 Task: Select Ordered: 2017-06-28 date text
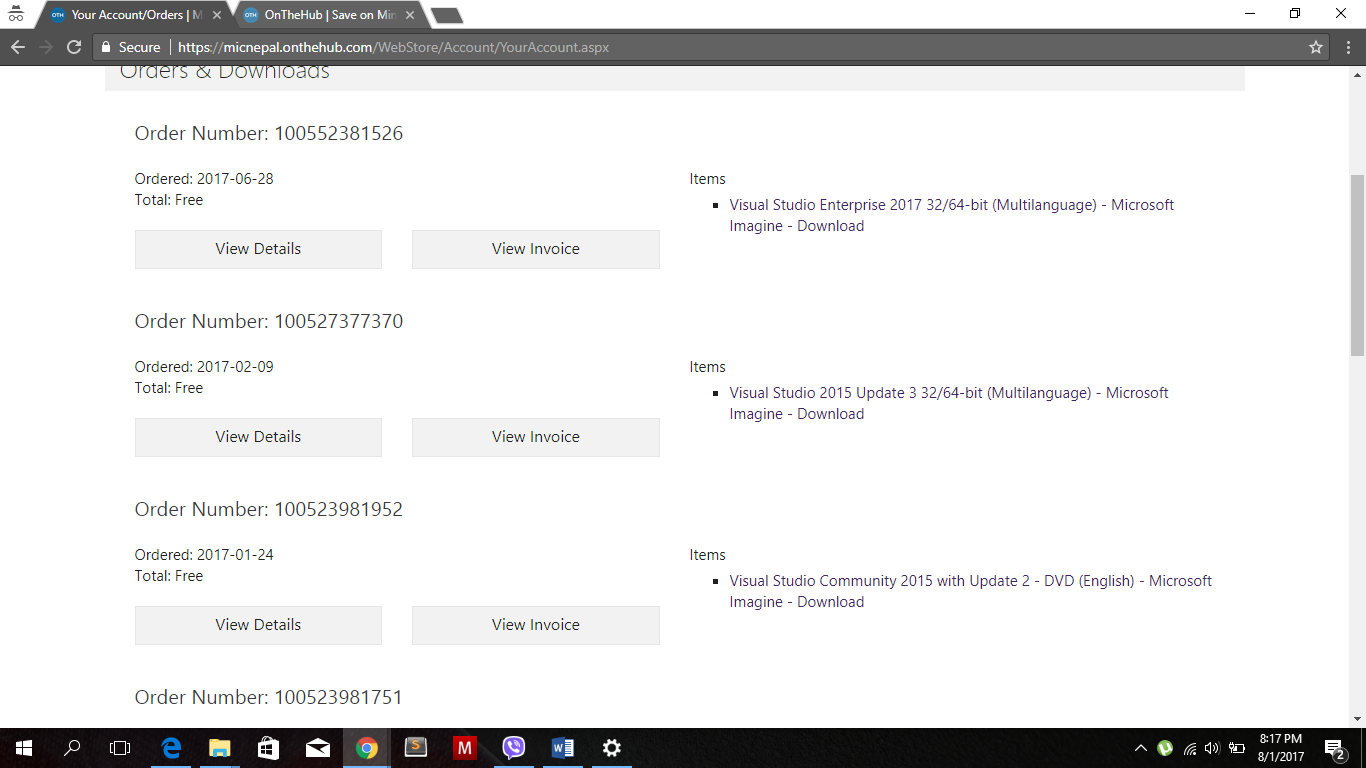204,179
